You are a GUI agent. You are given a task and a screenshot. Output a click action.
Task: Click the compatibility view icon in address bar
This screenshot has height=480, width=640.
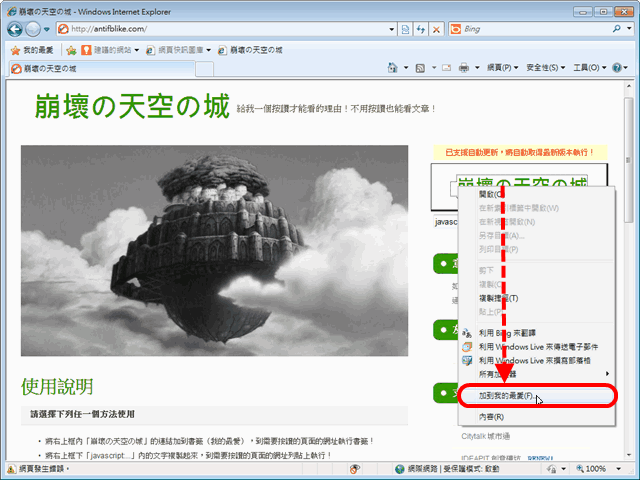pyautogui.click(x=405, y=29)
